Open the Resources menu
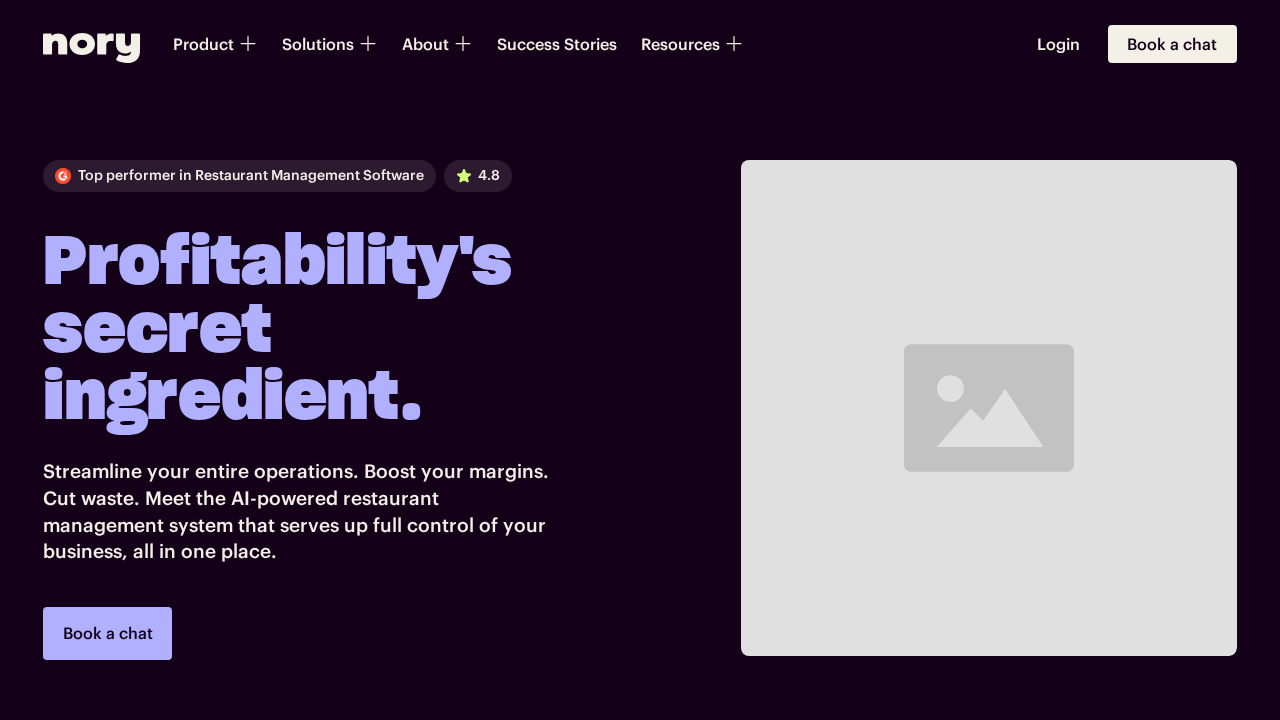Screen dimensions: 1280x720 680,44
